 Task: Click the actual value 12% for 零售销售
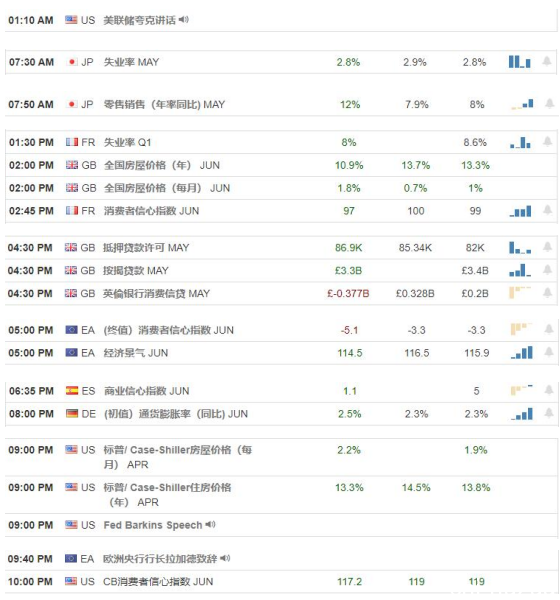click(x=350, y=104)
